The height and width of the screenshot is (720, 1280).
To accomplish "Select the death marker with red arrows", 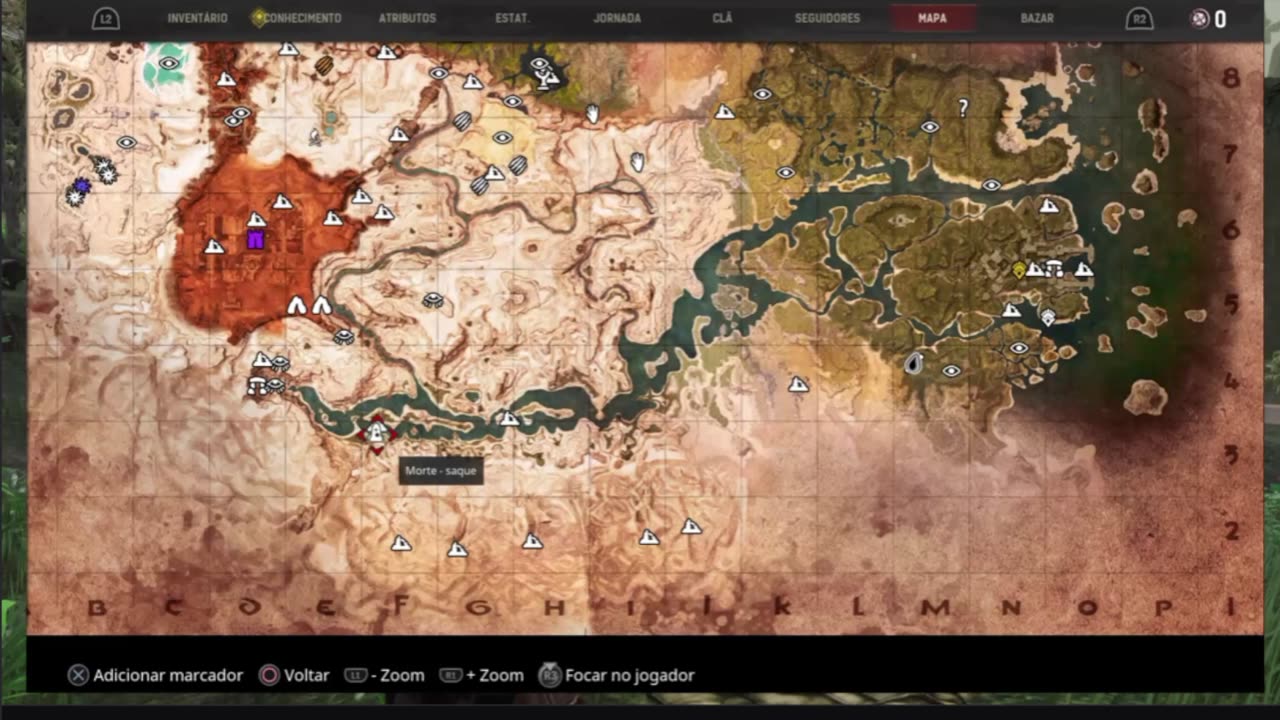I will click(x=377, y=433).
